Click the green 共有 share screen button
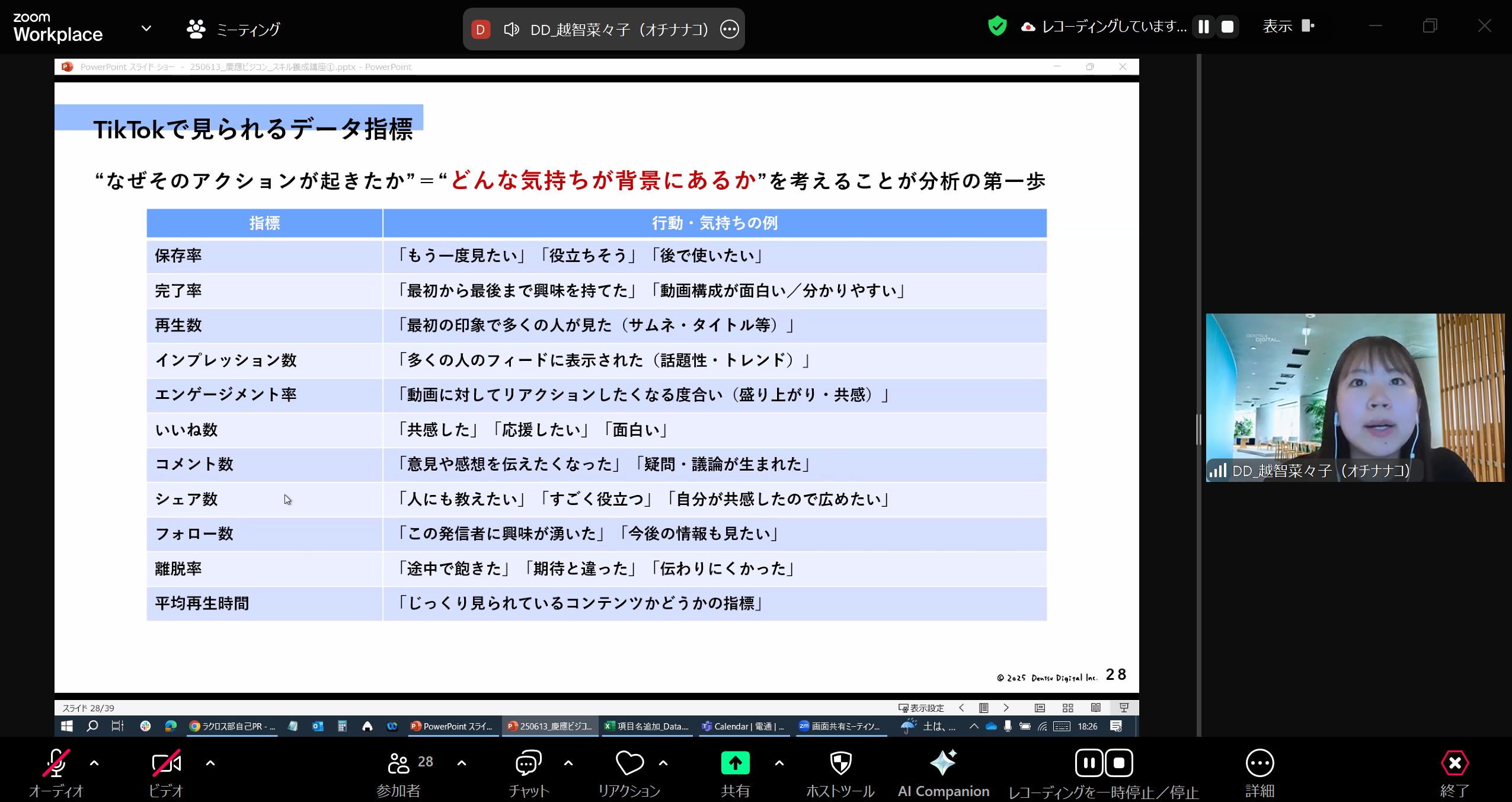 pyautogui.click(x=736, y=763)
